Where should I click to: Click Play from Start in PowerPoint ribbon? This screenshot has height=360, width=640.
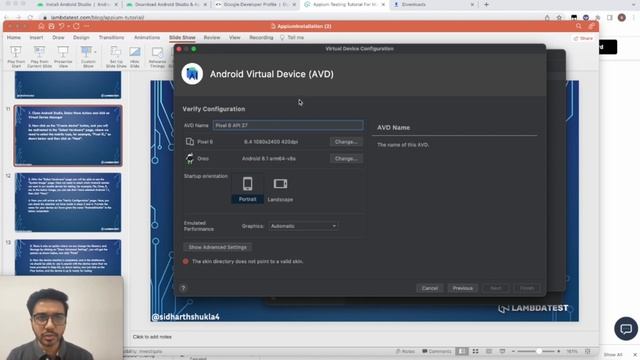(16, 57)
